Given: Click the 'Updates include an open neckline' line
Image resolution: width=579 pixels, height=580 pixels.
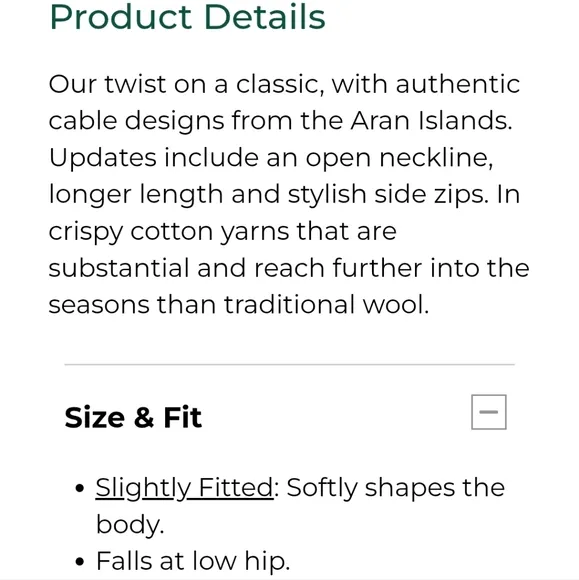Looking at the screenshot, I should (271, 158).
